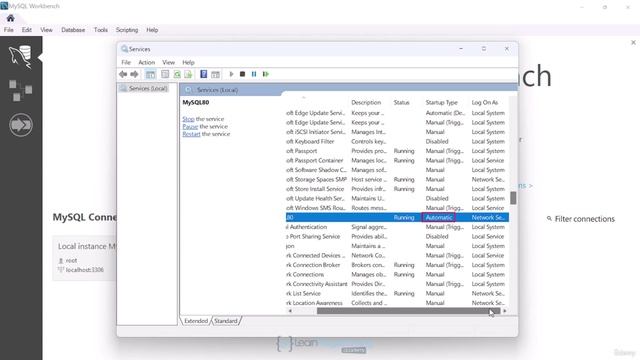Open Scripting menu in MySQL Workbench
This screenshot has width=640, height=360.
pos(127,30)
